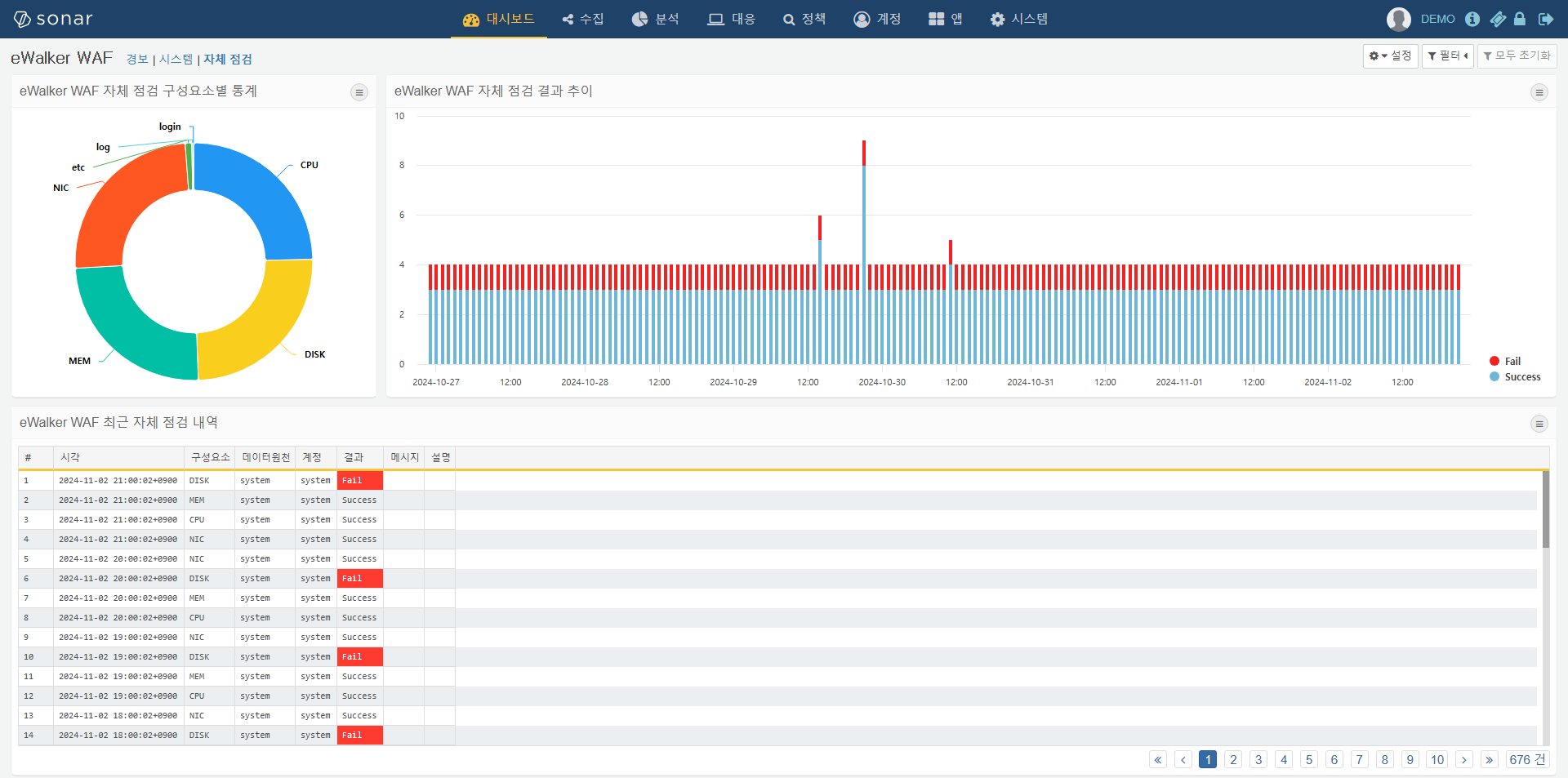Sort by the 데이터원천 column header

pos(265,457)
